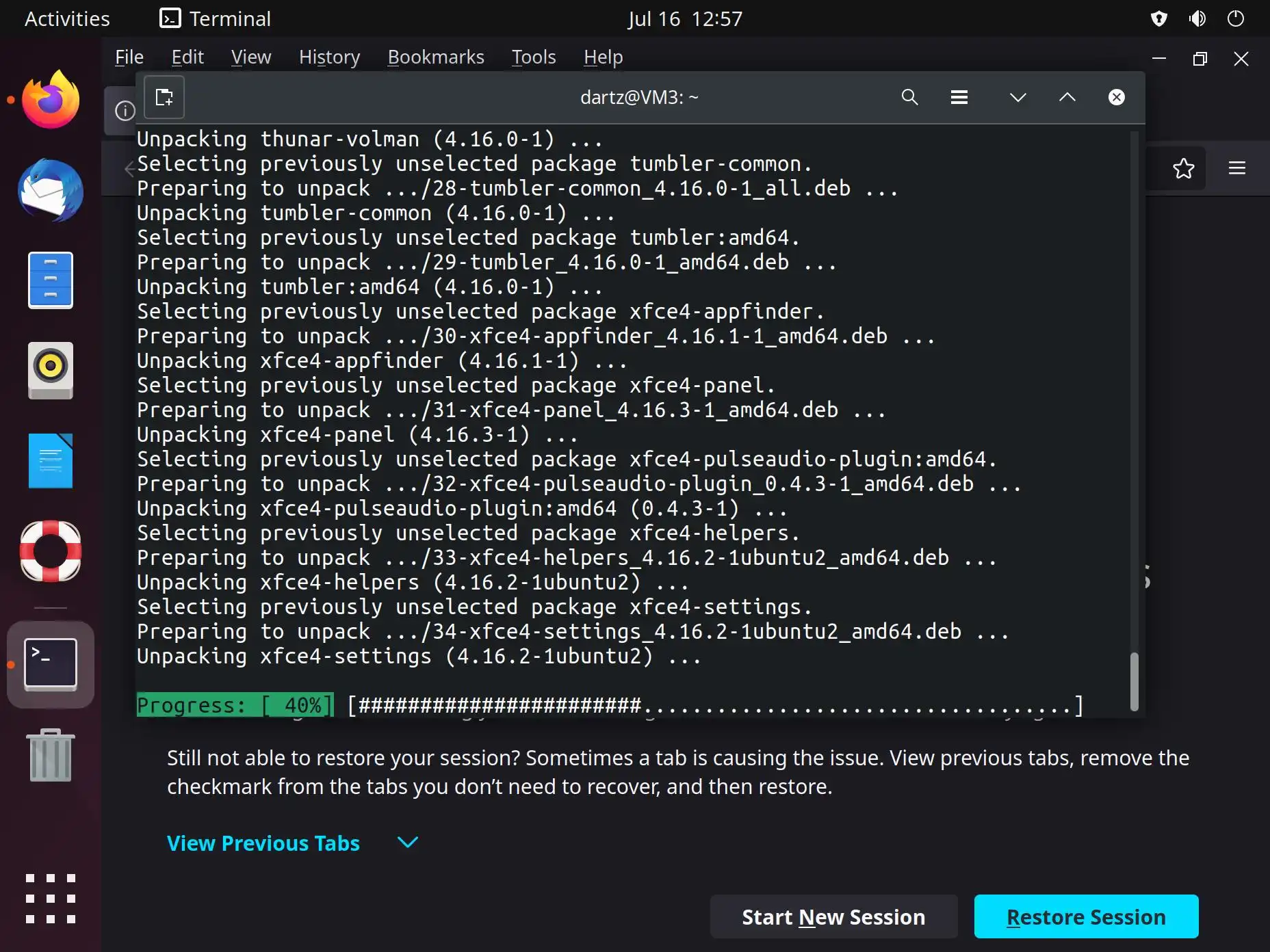Click line 'Selecting previously unselected package xfce4-settings.'
The height and width of the screenshot is (952, 1270).
[474, 607]
